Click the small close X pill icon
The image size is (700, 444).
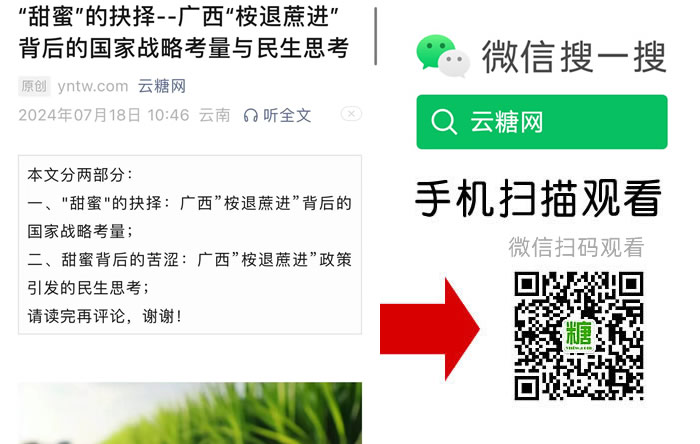pyautogui.click(x=351, y=114)
